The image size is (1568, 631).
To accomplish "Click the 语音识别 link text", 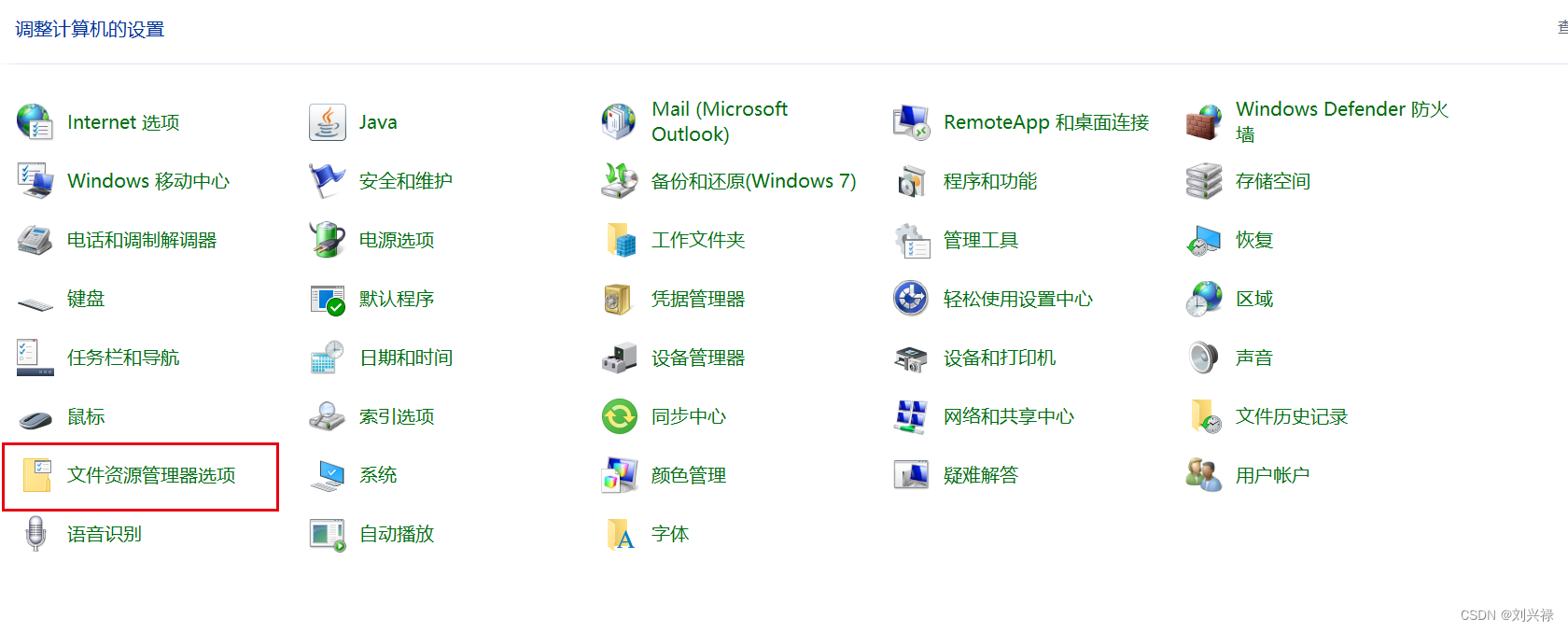I will 105,534.
